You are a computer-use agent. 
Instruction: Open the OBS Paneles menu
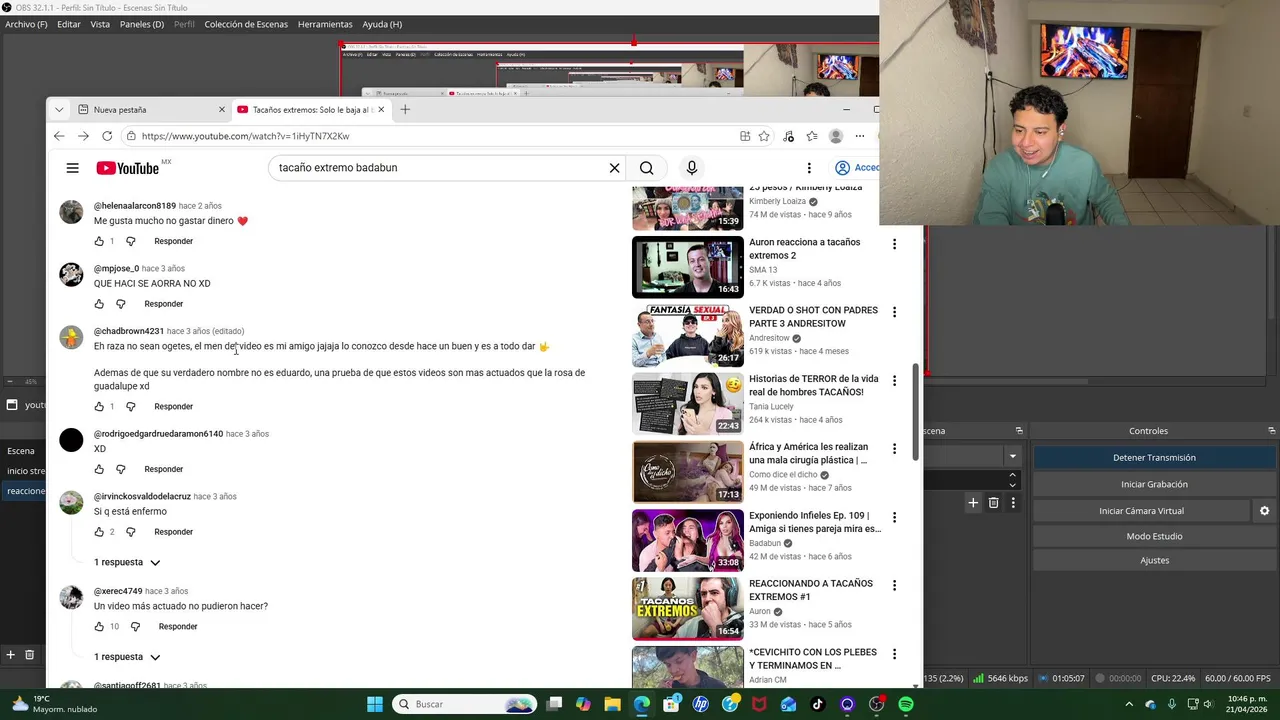coord(142,24)
